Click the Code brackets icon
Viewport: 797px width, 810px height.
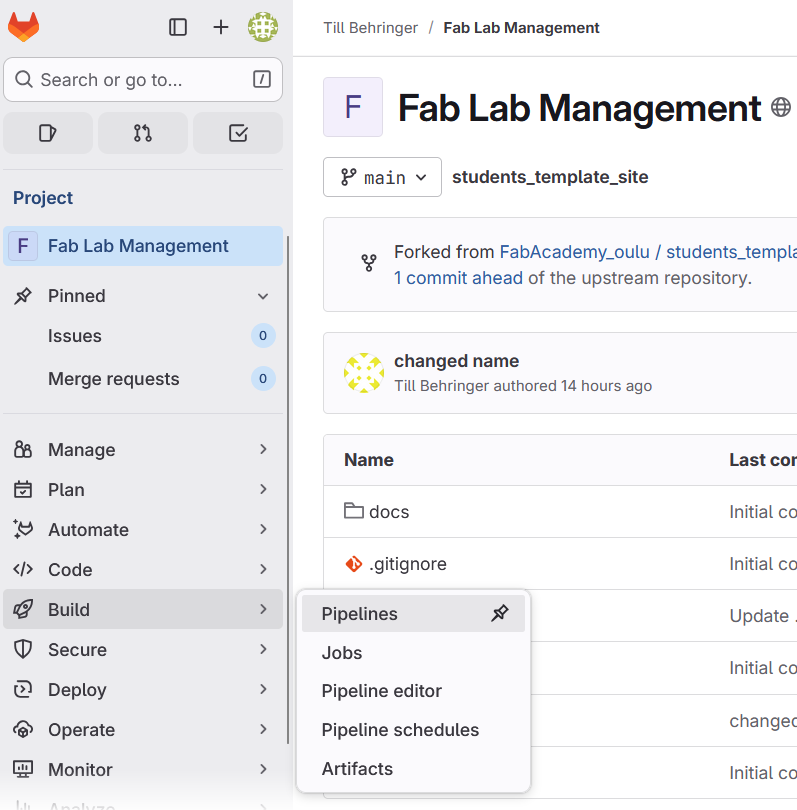click(23, 570)
